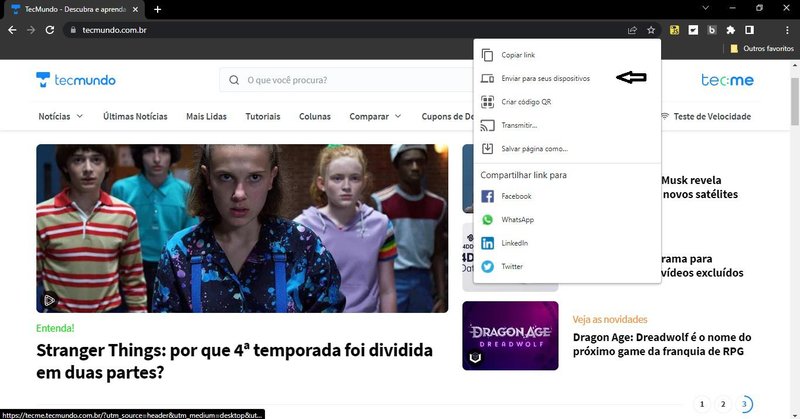Click the tecmundo logo
Image resolution: width=800 pixels, height=419 pixels.
tap(76, 80)
